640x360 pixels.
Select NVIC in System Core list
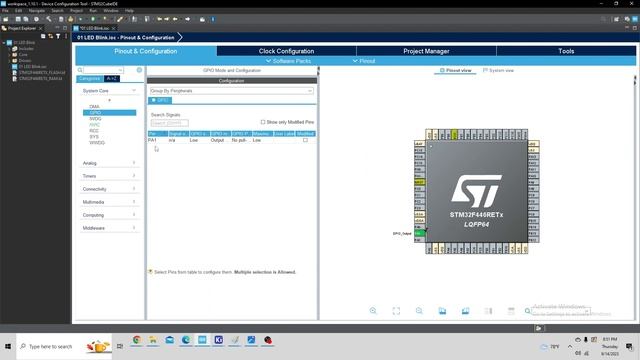pos(94,125)
